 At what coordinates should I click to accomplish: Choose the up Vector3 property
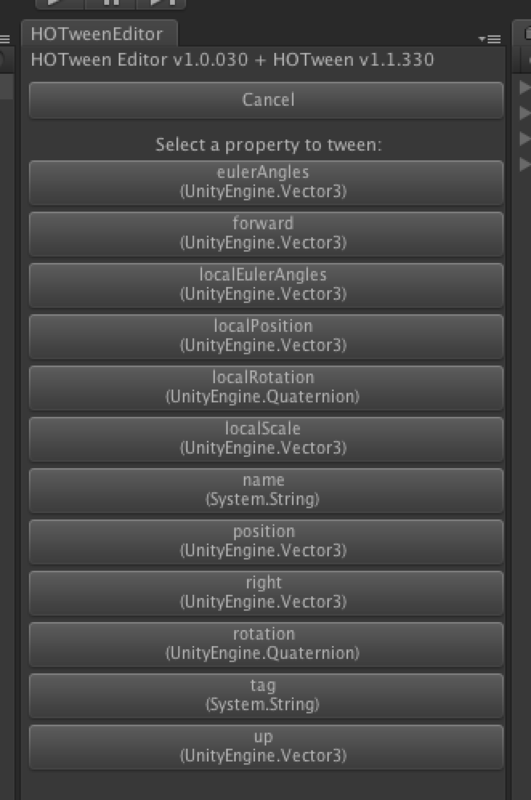pos(266,746)
